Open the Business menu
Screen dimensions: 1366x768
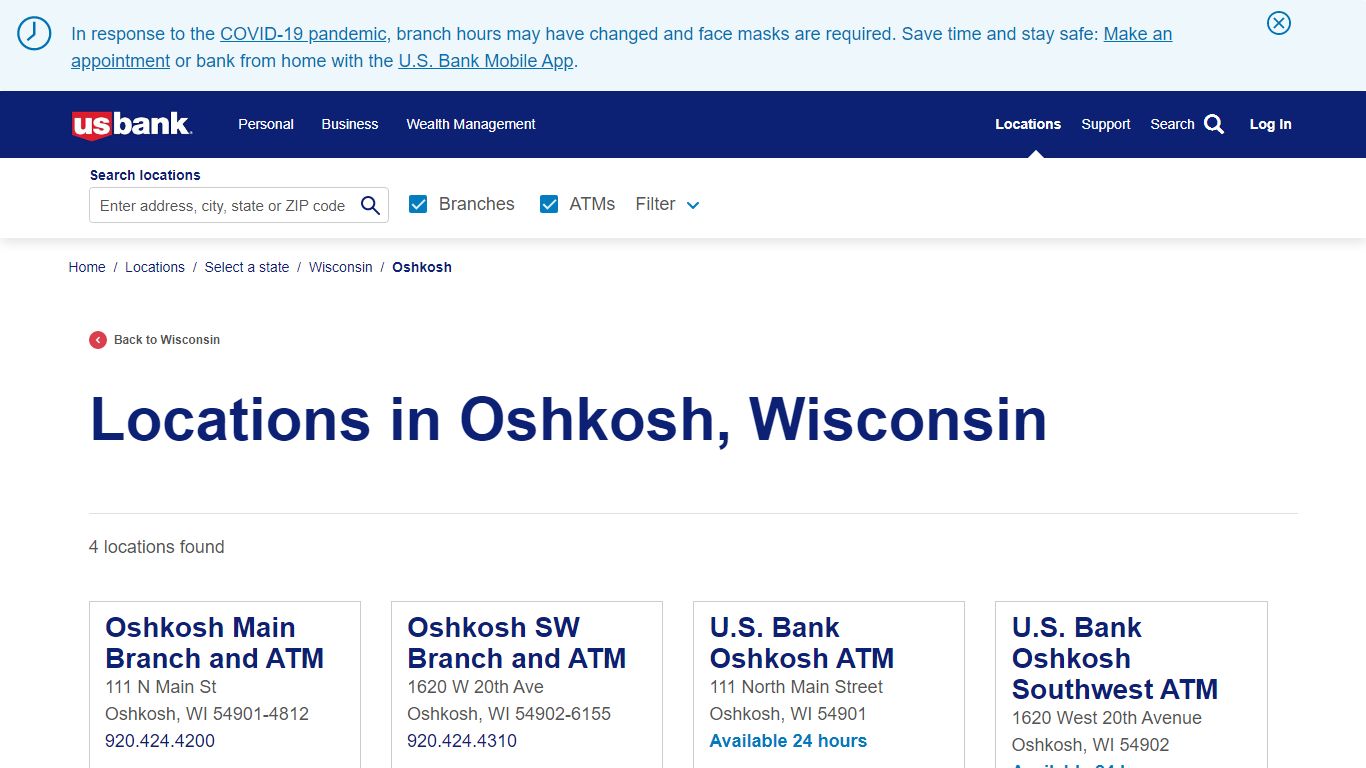350,124
